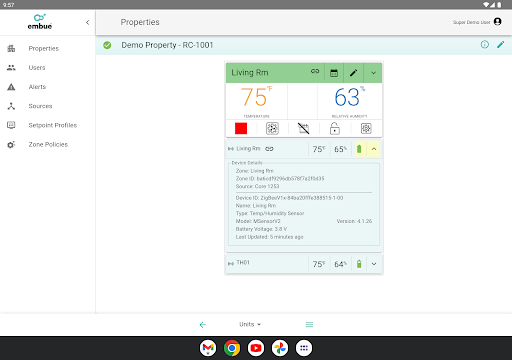Click the 'Source: Core 1253' line

pyautogui.click(x=257, y=186)
